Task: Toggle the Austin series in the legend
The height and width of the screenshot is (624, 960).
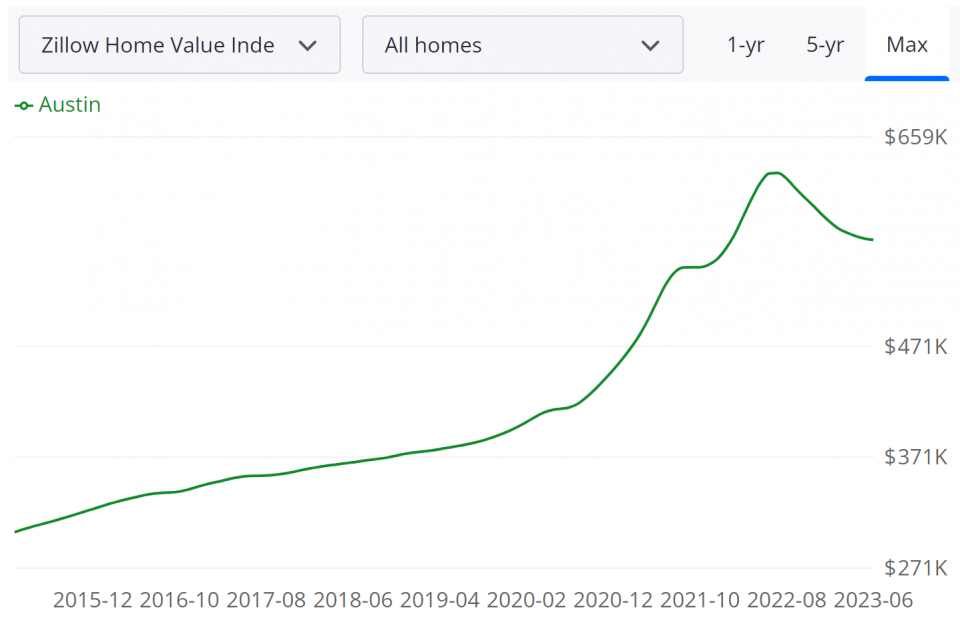Action: [58, 104]
